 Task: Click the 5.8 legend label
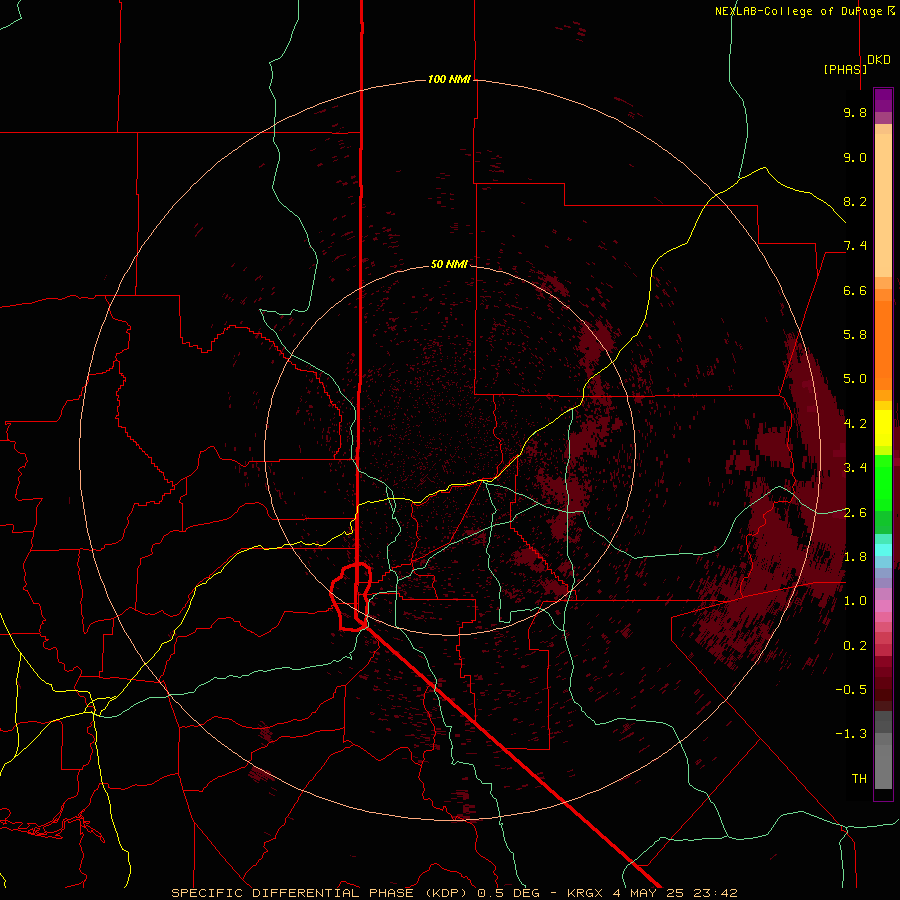click(855, 335)
